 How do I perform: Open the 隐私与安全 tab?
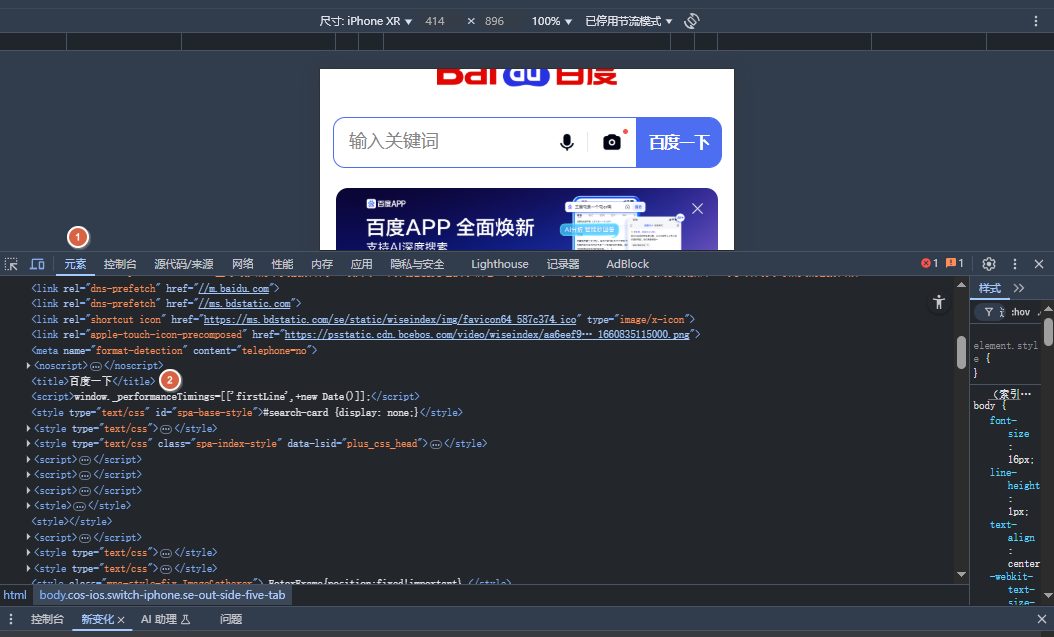(x=417, y=264)
